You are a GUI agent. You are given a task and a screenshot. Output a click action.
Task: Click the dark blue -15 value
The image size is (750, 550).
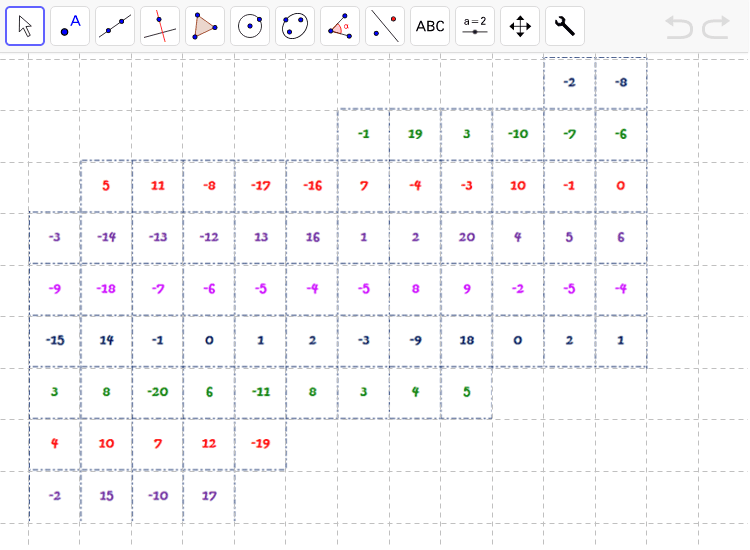[55, 341]
